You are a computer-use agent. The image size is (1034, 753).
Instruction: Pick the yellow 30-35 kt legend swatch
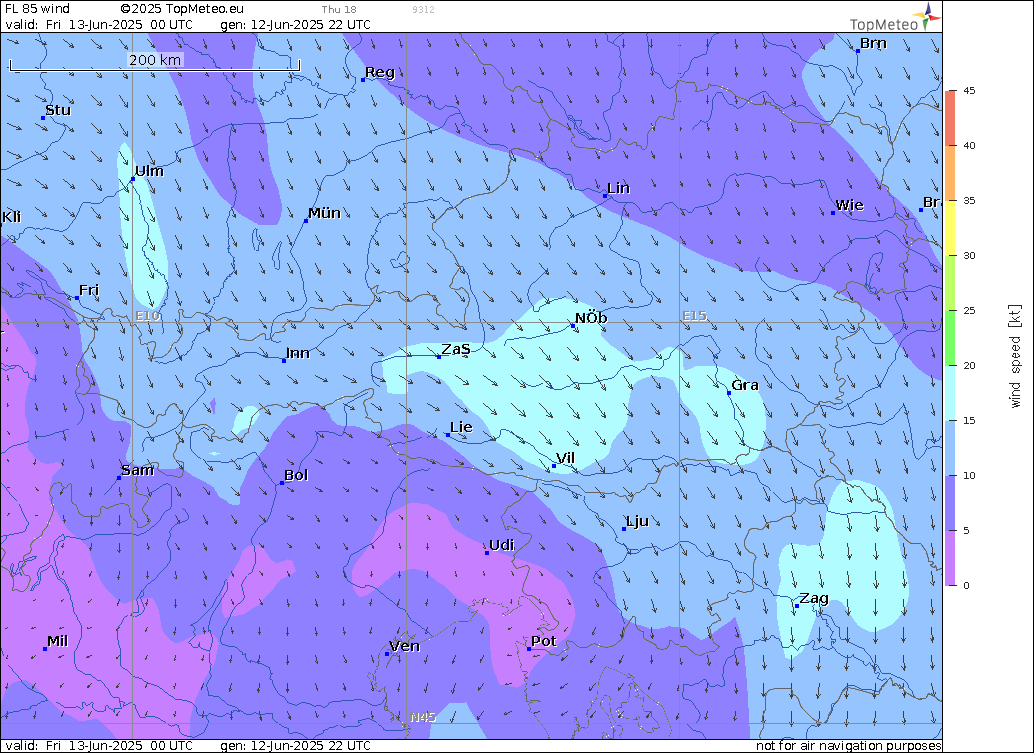pos(950,228)
